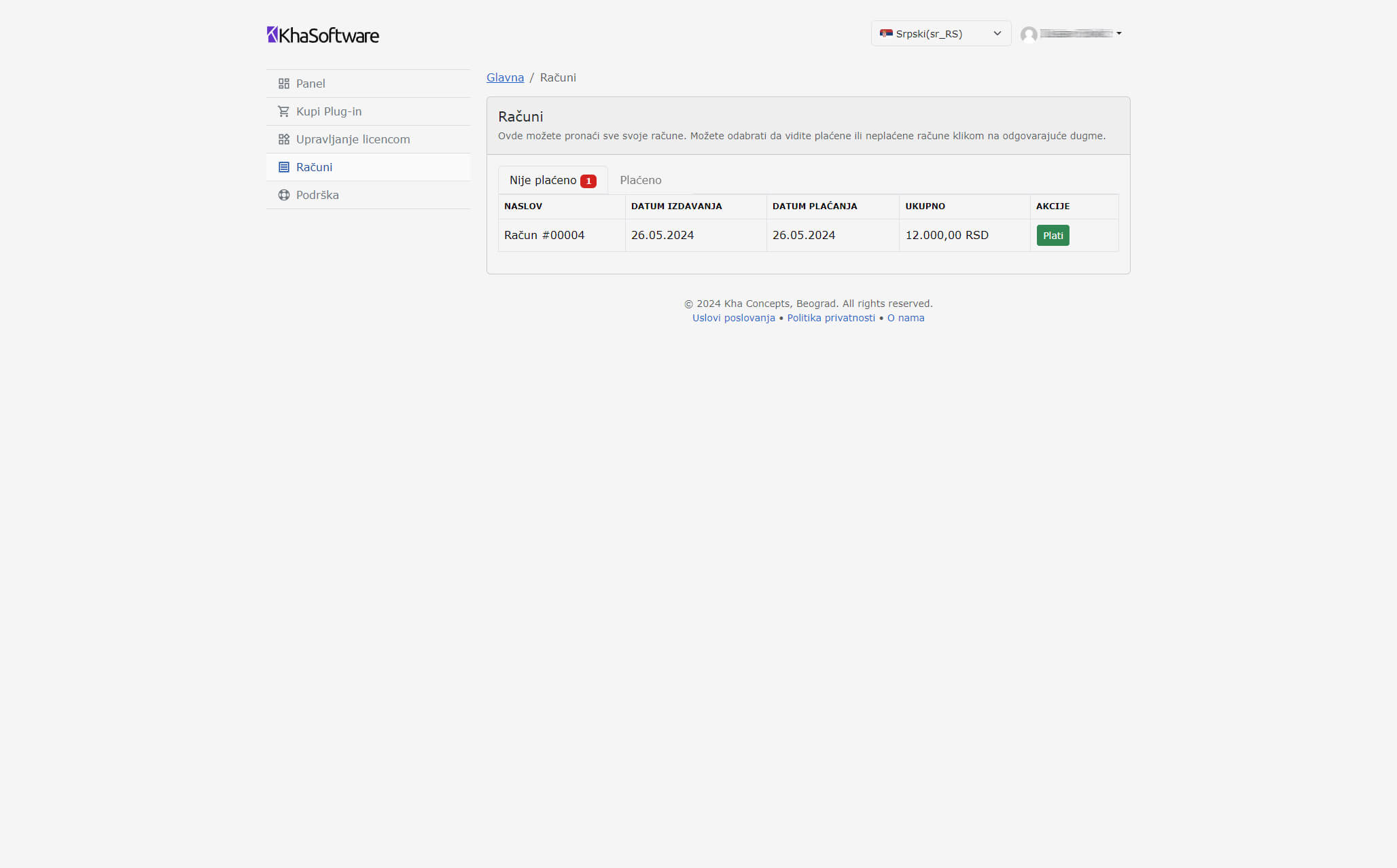Open the Politika privatnosti link
This screenshot has width=1397, height=868.
(x=831, y=318)
